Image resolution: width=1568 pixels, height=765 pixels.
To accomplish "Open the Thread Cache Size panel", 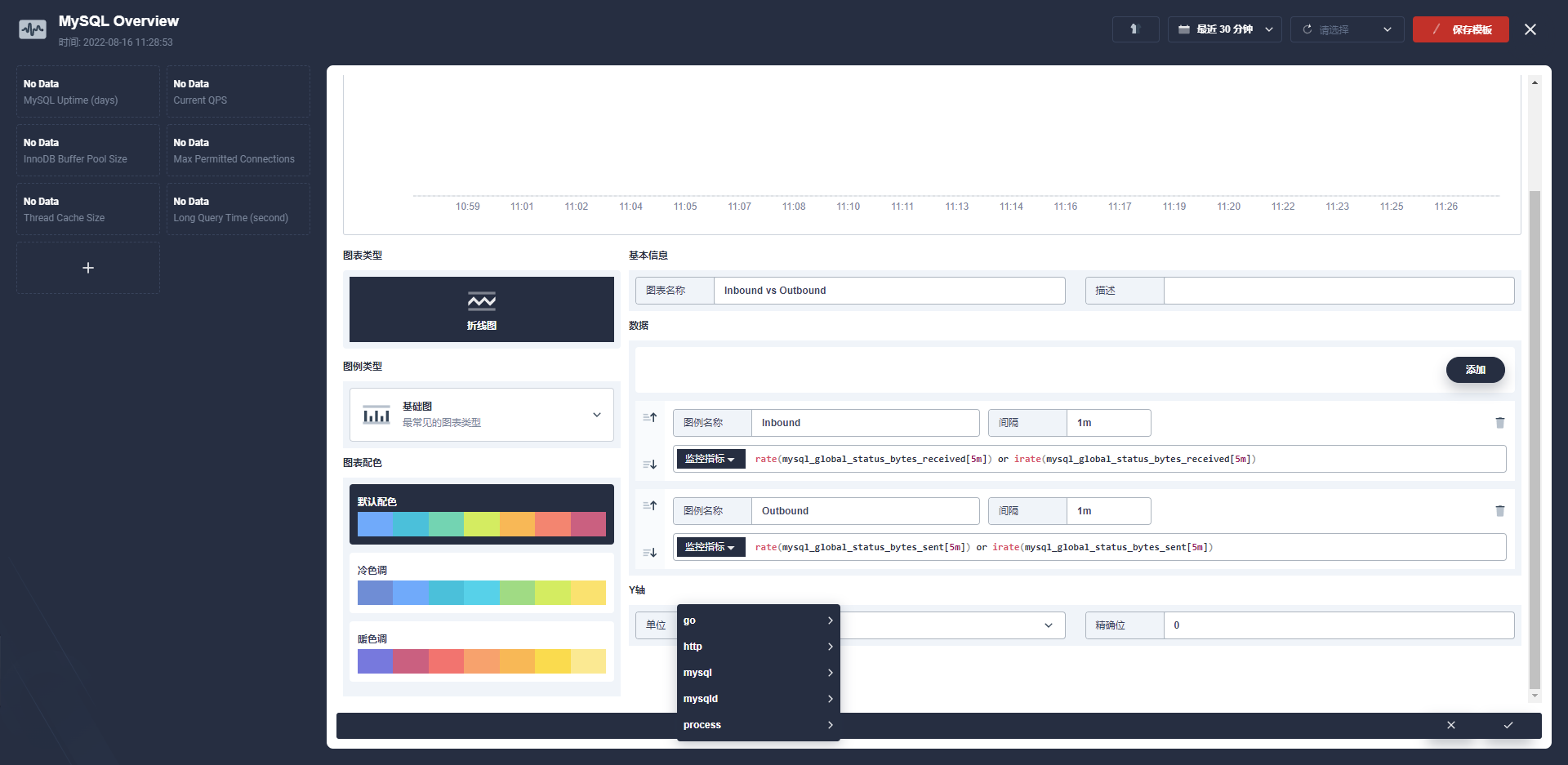I will click(x=88, y=209).
